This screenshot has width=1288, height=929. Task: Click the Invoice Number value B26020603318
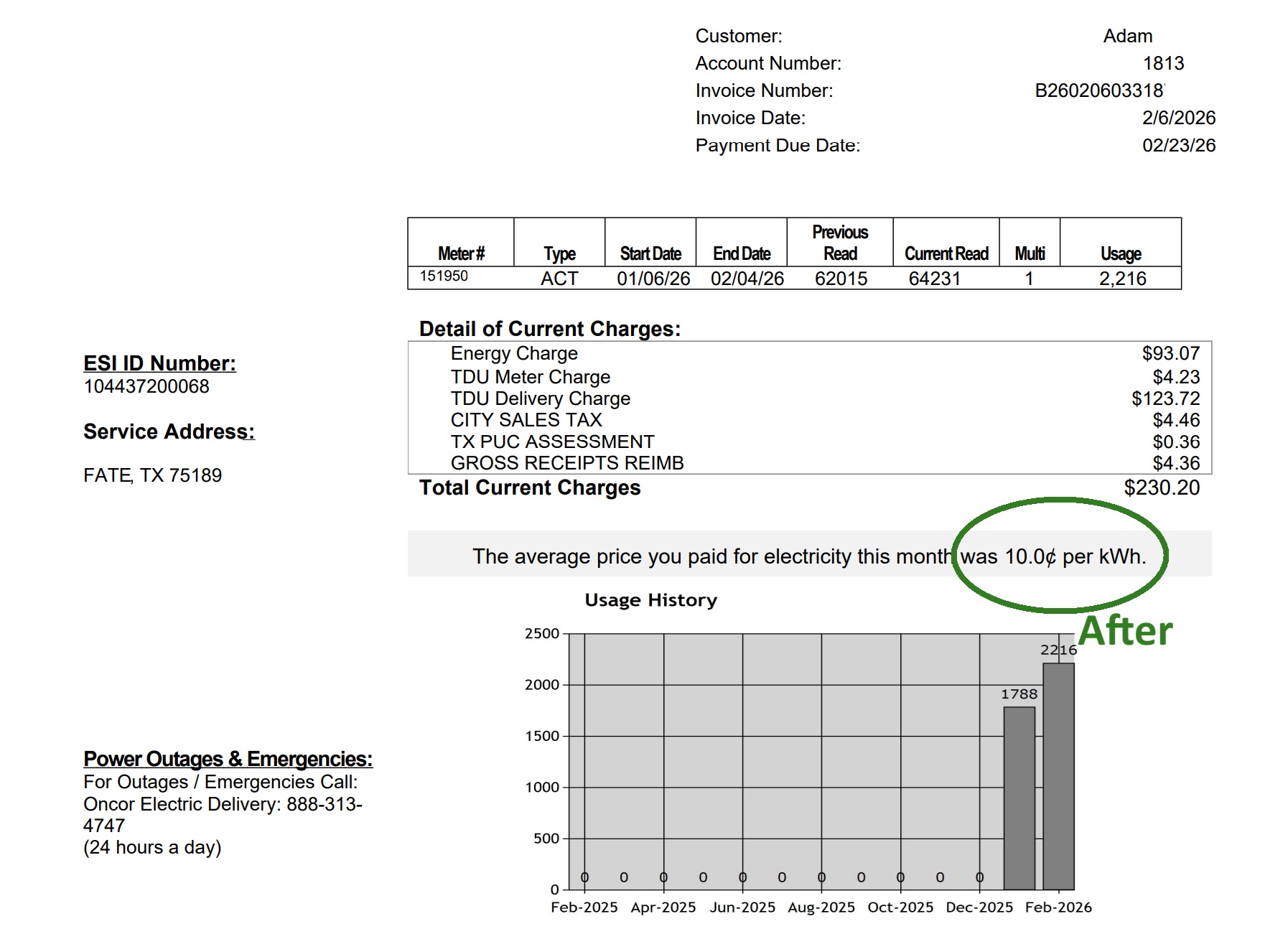pyautogui.click(x=1098, y=90)
